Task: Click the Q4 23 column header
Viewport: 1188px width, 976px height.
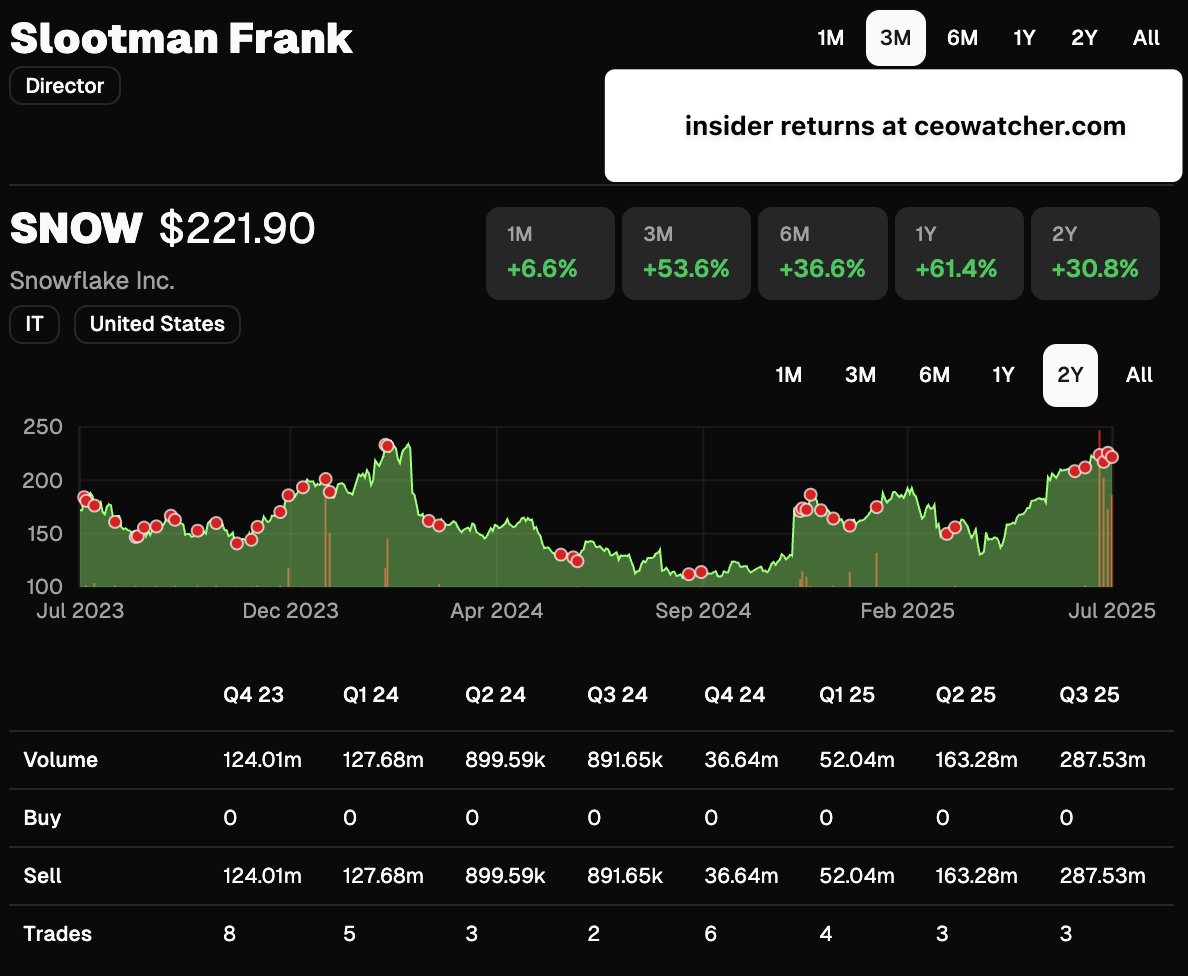Action: [x=254, y=695]
